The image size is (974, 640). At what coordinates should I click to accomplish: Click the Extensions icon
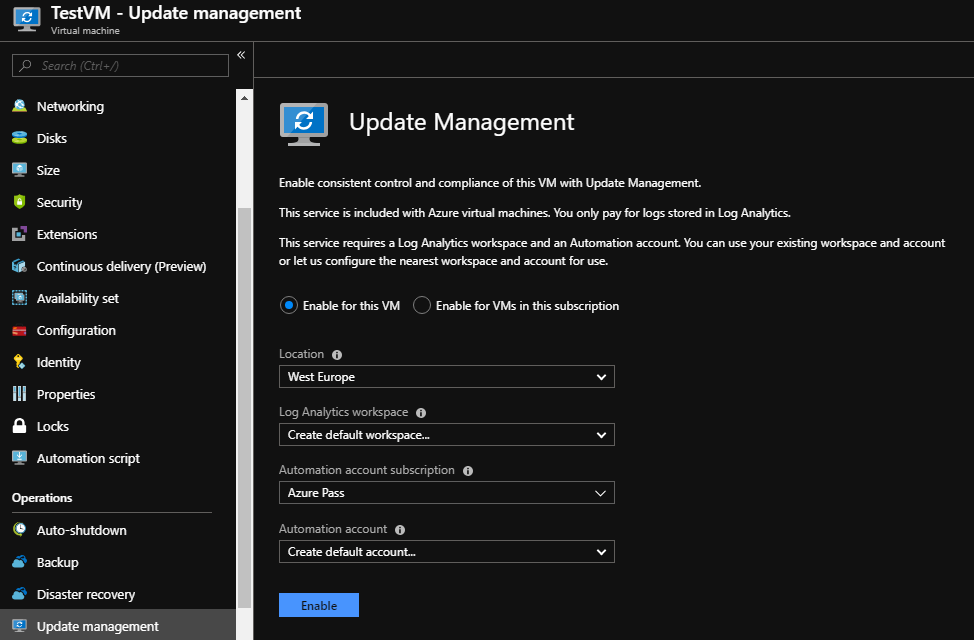pyautogui.click(x=19, y=234)
